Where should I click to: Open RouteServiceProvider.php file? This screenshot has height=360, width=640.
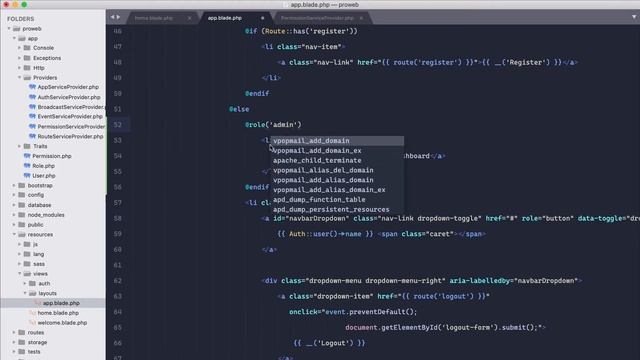70,136
